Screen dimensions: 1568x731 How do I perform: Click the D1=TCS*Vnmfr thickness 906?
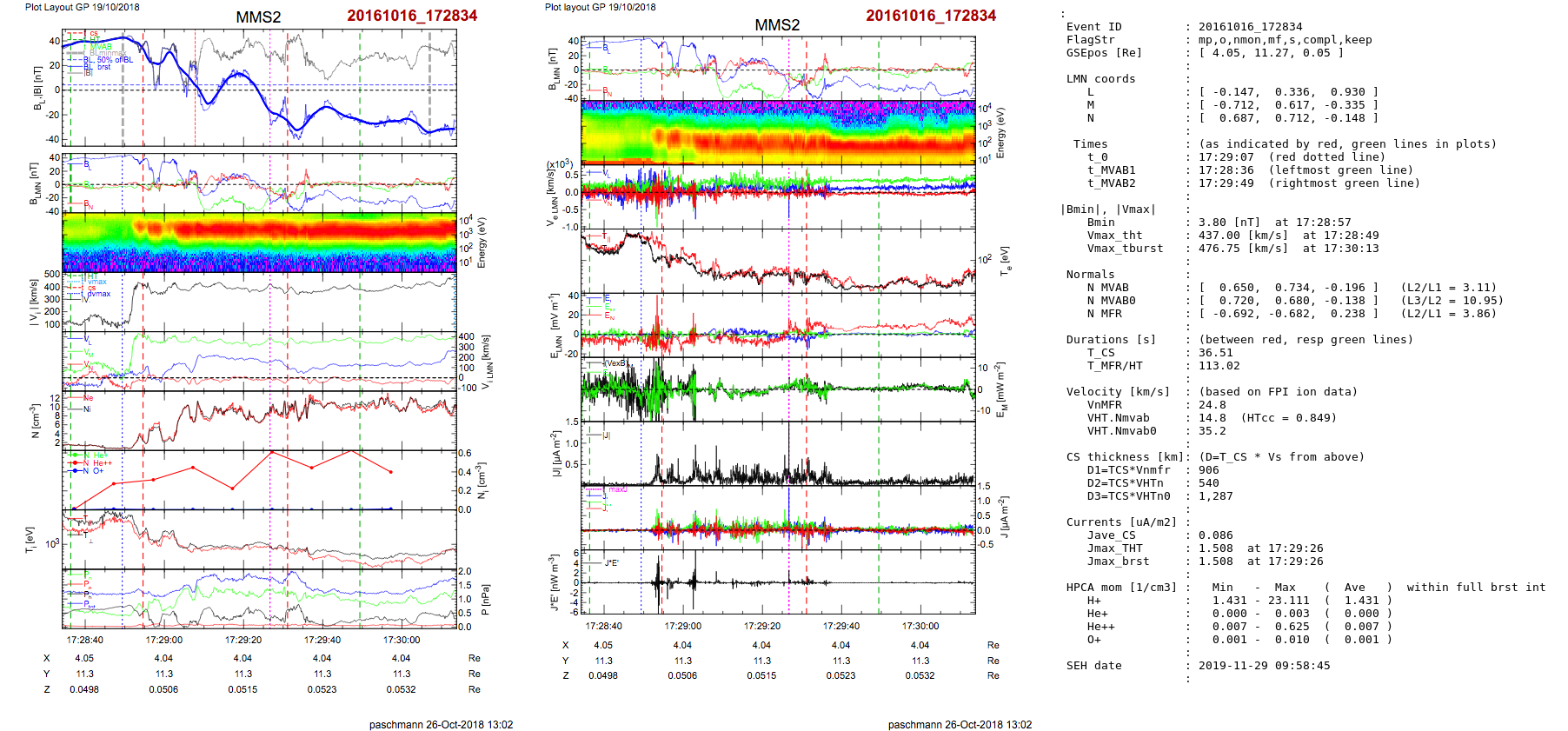coord(1208,470)
